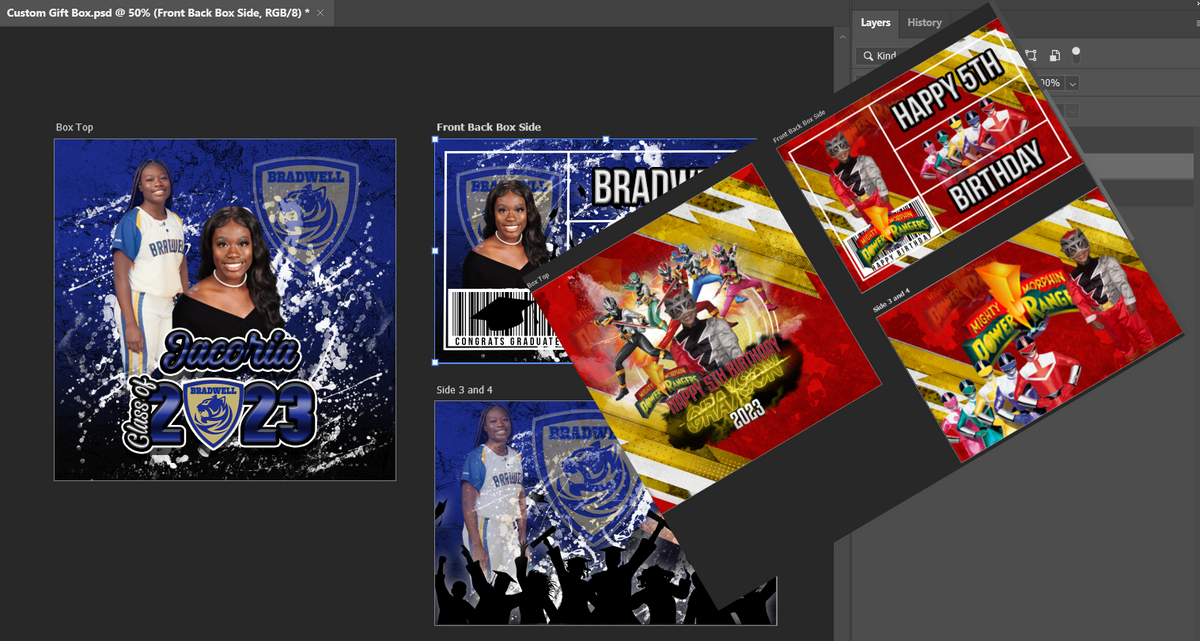
Task: Close the Custom Gift Box.psd document tab
Action: click(320, 12)
